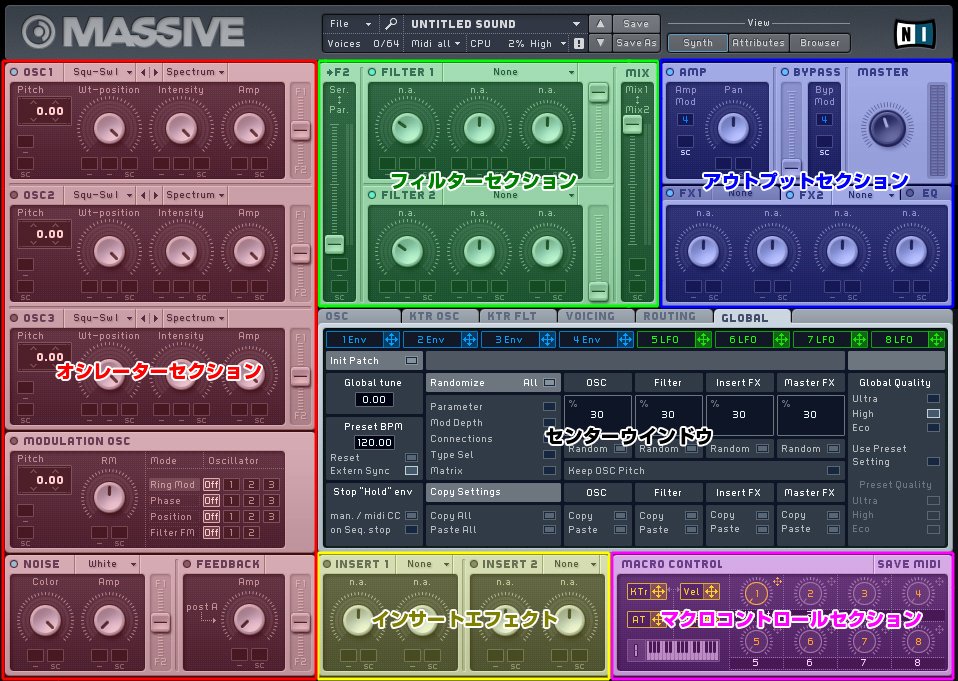Click the OSC1 Pitch value field
The width and height of the screenshot is (958, 681).
[x=44, y=111]
